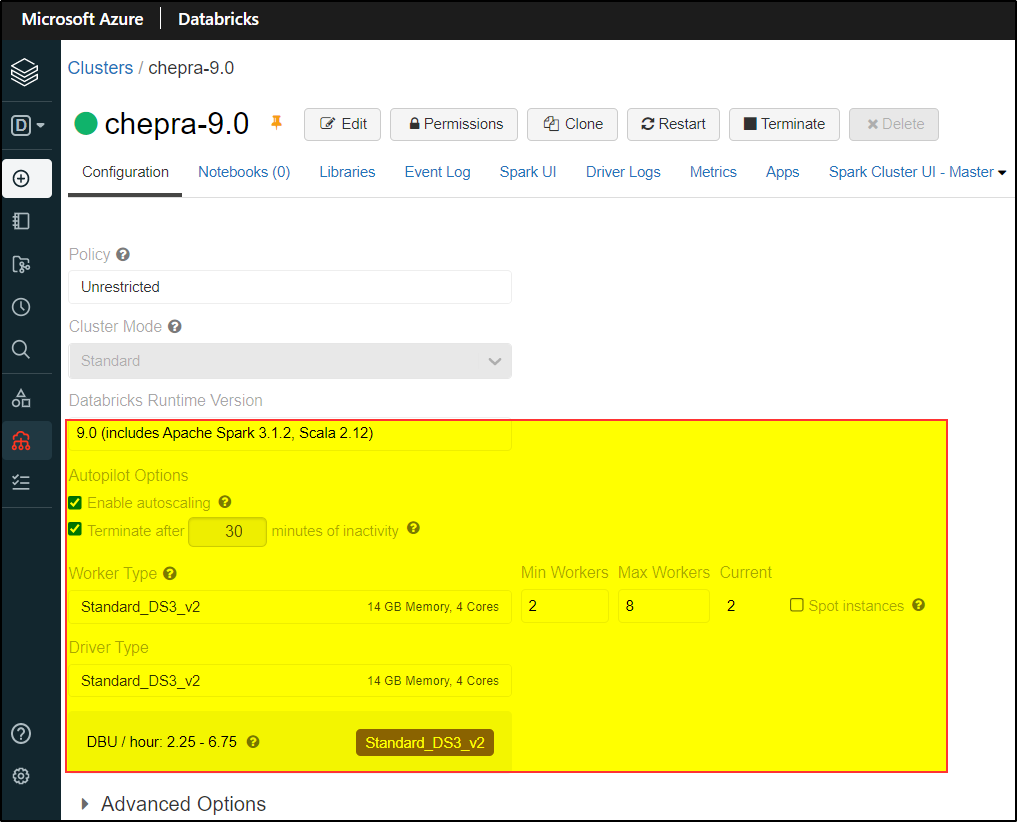Uncheck the Terminate after inactivity option

[75, 530]
